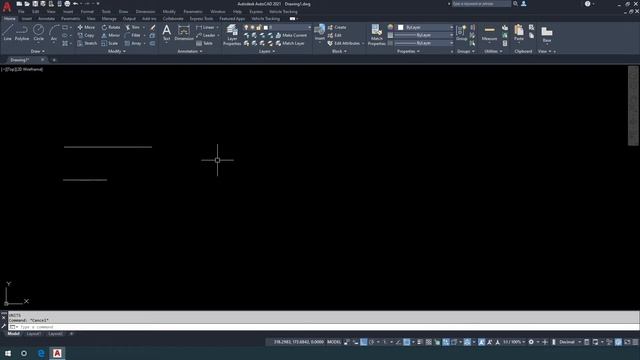Toggle object snap in status bar
The height and width of the screenshot is (360, 640).
407,342
